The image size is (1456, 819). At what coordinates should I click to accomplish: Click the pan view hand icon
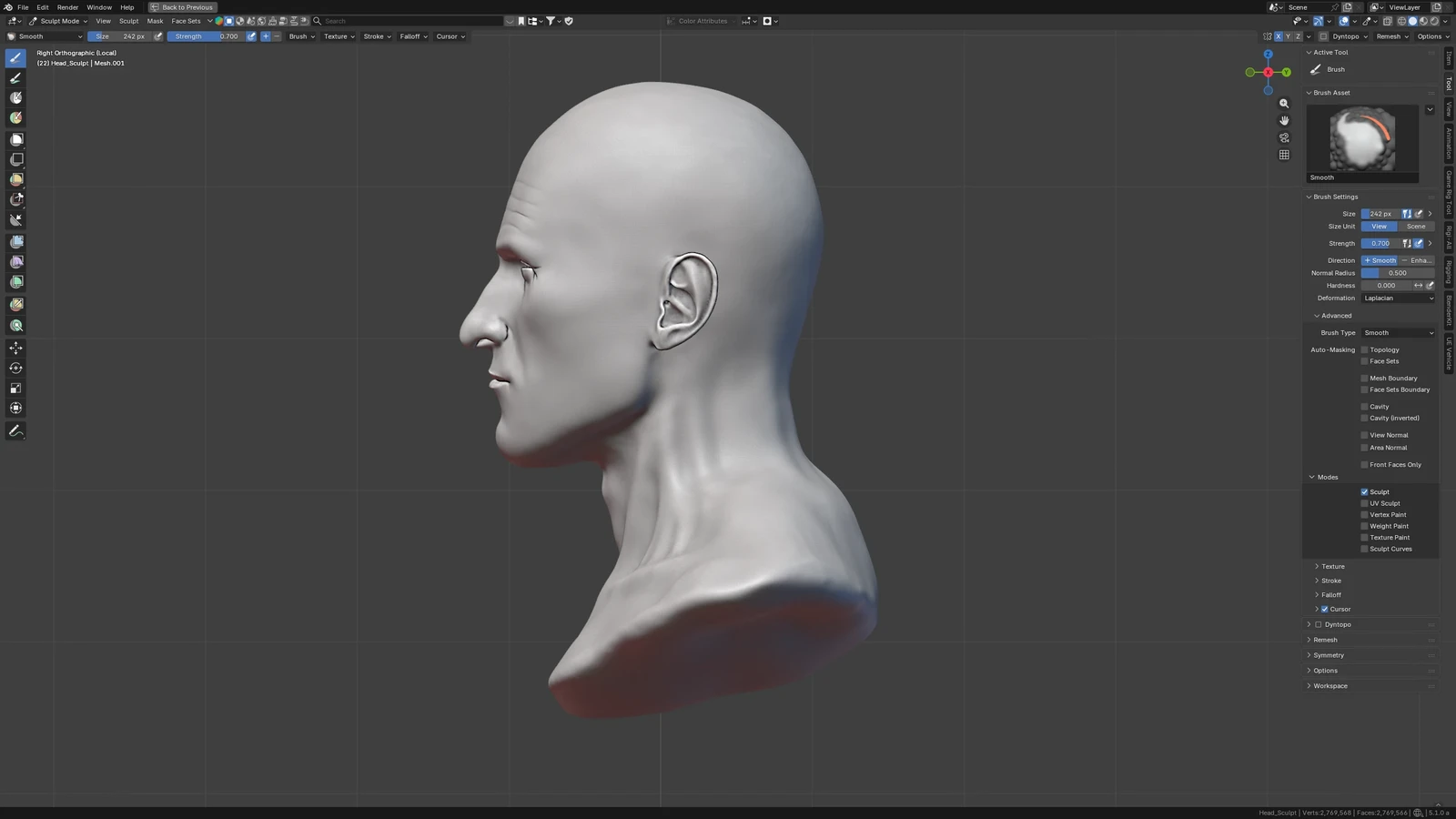tap(1284, 120)
